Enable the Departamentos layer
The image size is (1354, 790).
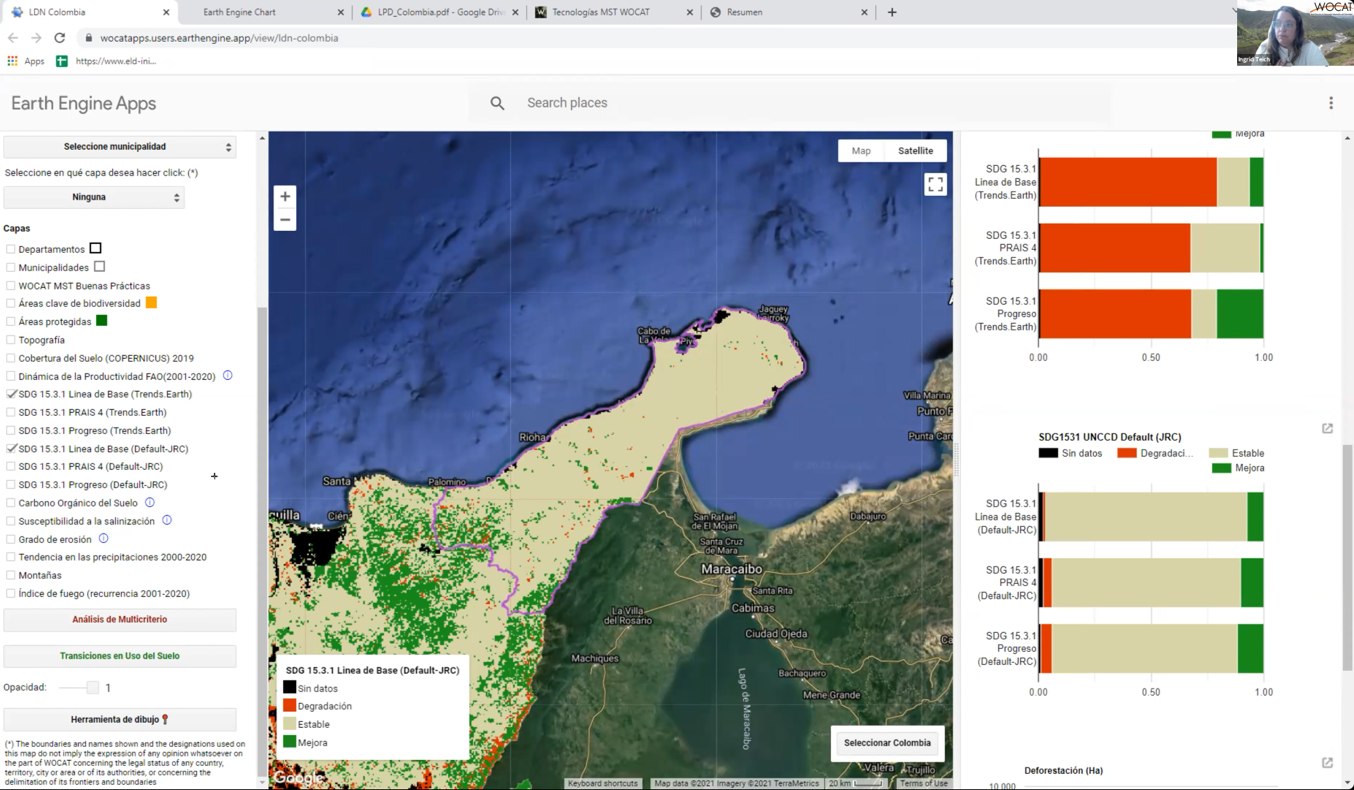click(11, 249)
